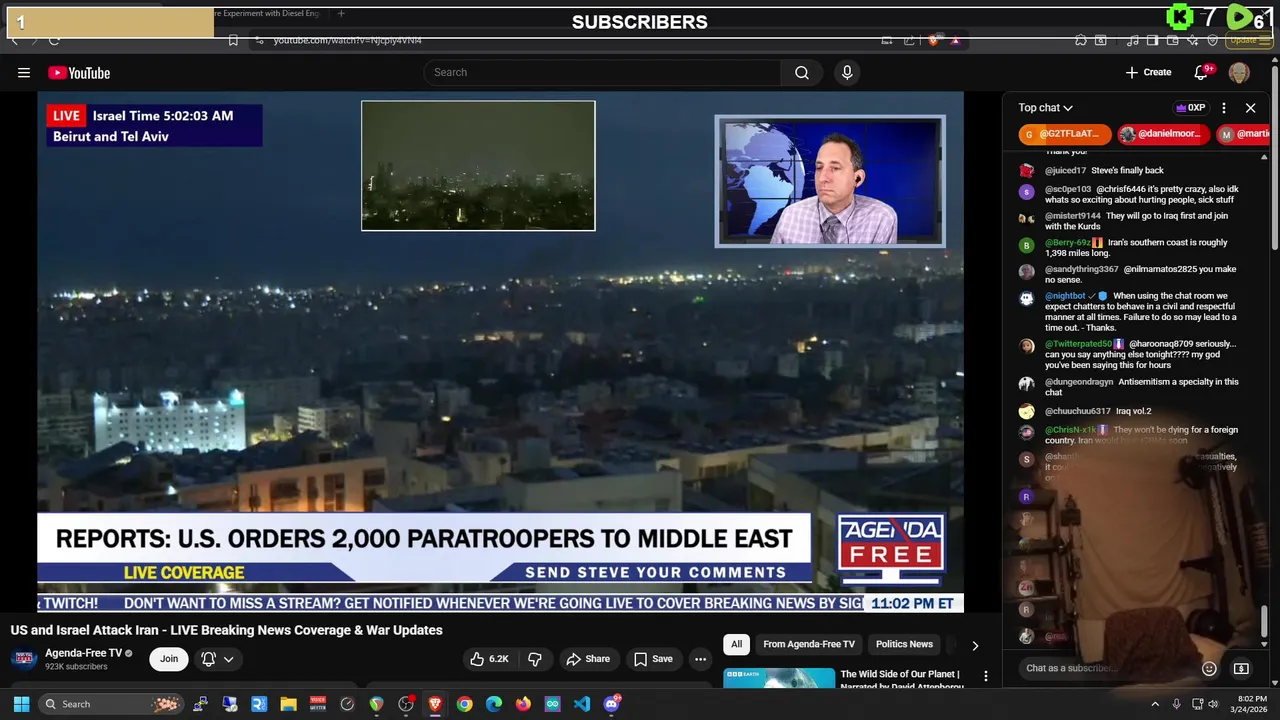Join the Agenda-Free TV channel membership
Image resolution: width=1280 pixels, height=720 pixels.
(x=169, y=659)
